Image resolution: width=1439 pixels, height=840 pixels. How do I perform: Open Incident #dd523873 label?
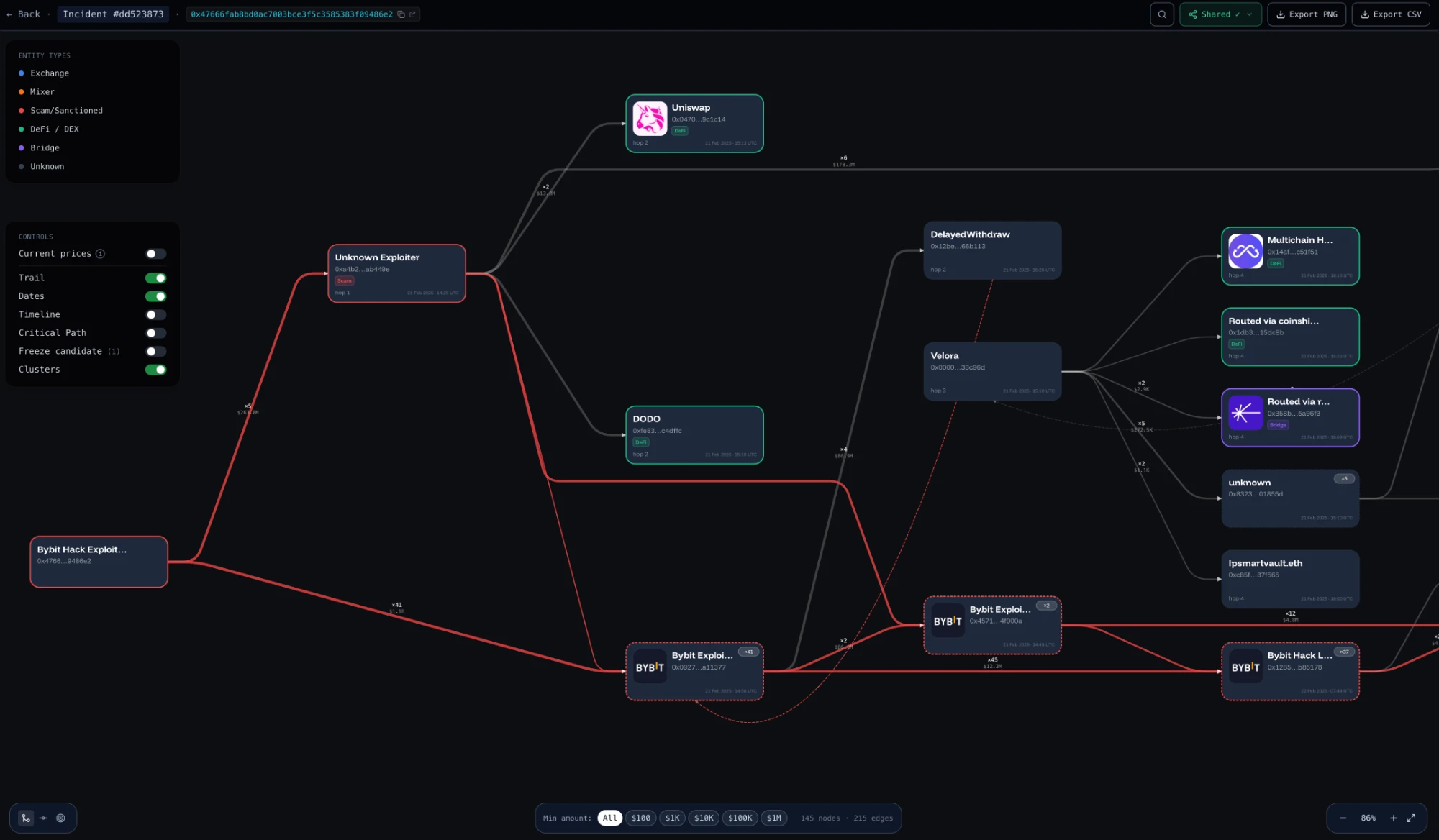click(113, 14)
